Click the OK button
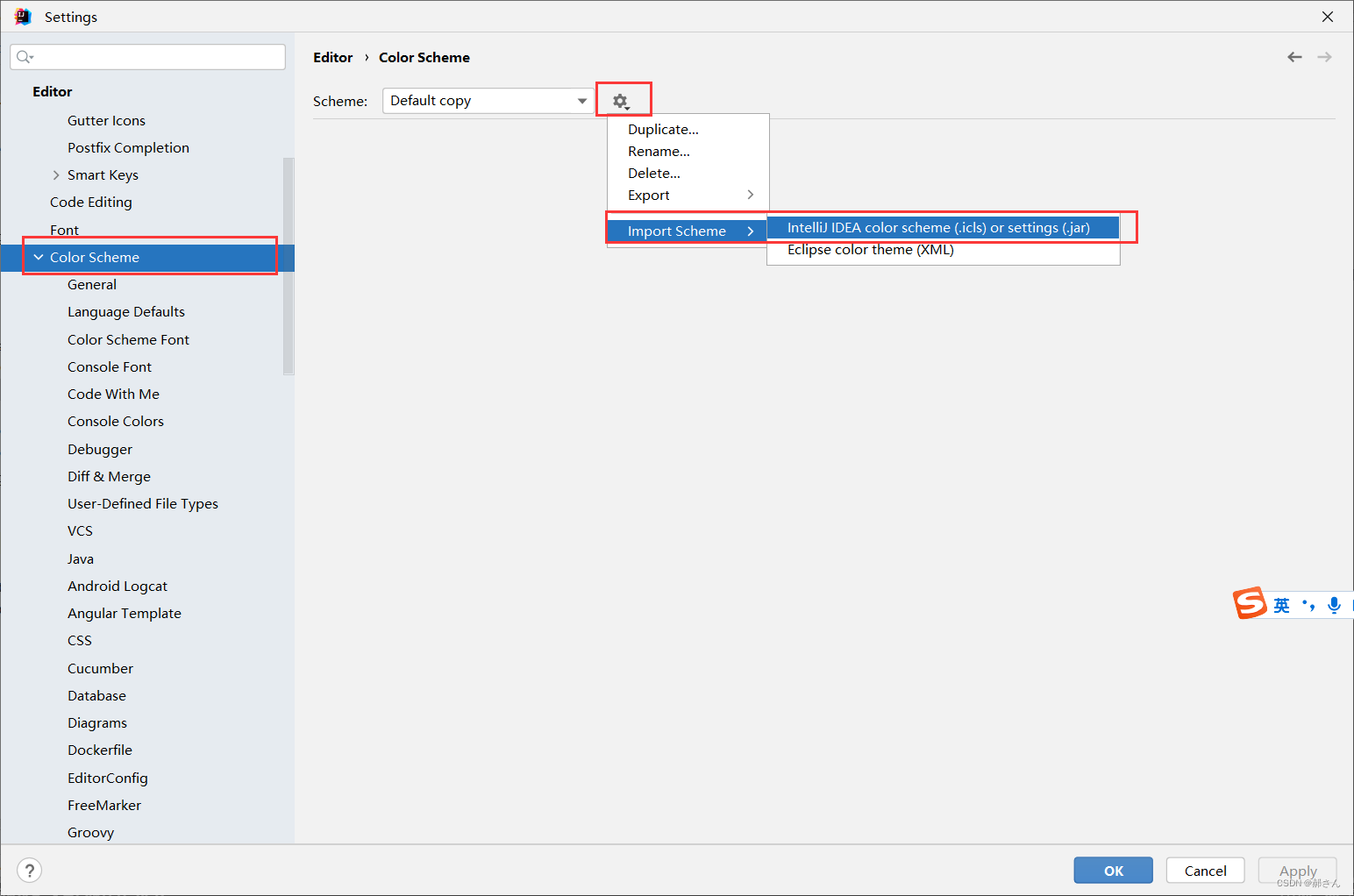 pos(1114,871)
